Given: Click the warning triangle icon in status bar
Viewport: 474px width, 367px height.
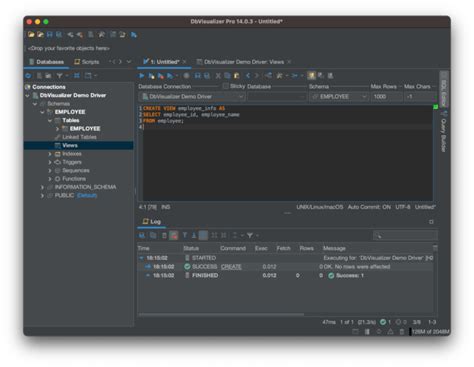Looking at the screenshot, I should pyautogui.click(x=390, y=332).
